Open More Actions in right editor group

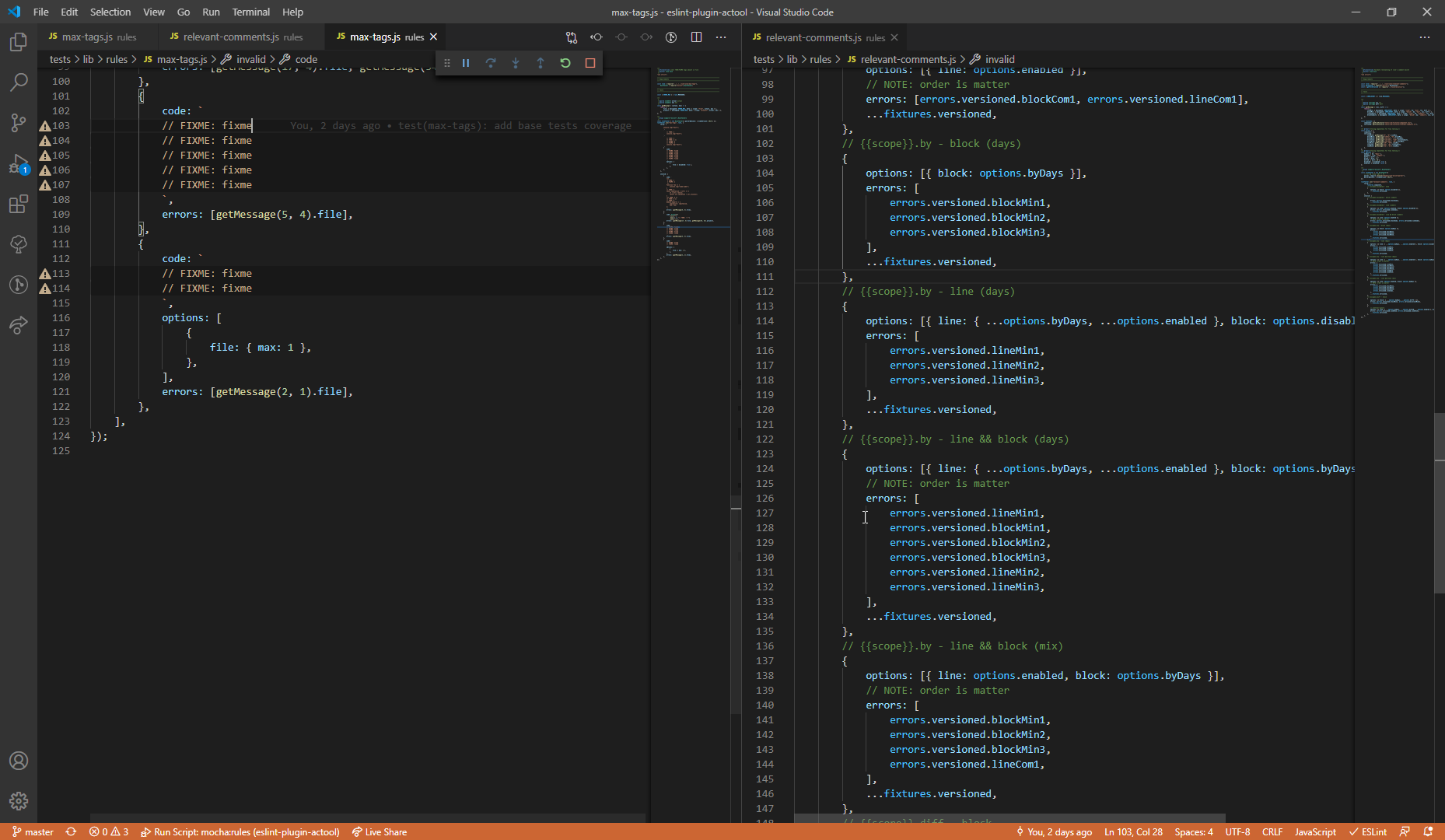[1425, 37]
